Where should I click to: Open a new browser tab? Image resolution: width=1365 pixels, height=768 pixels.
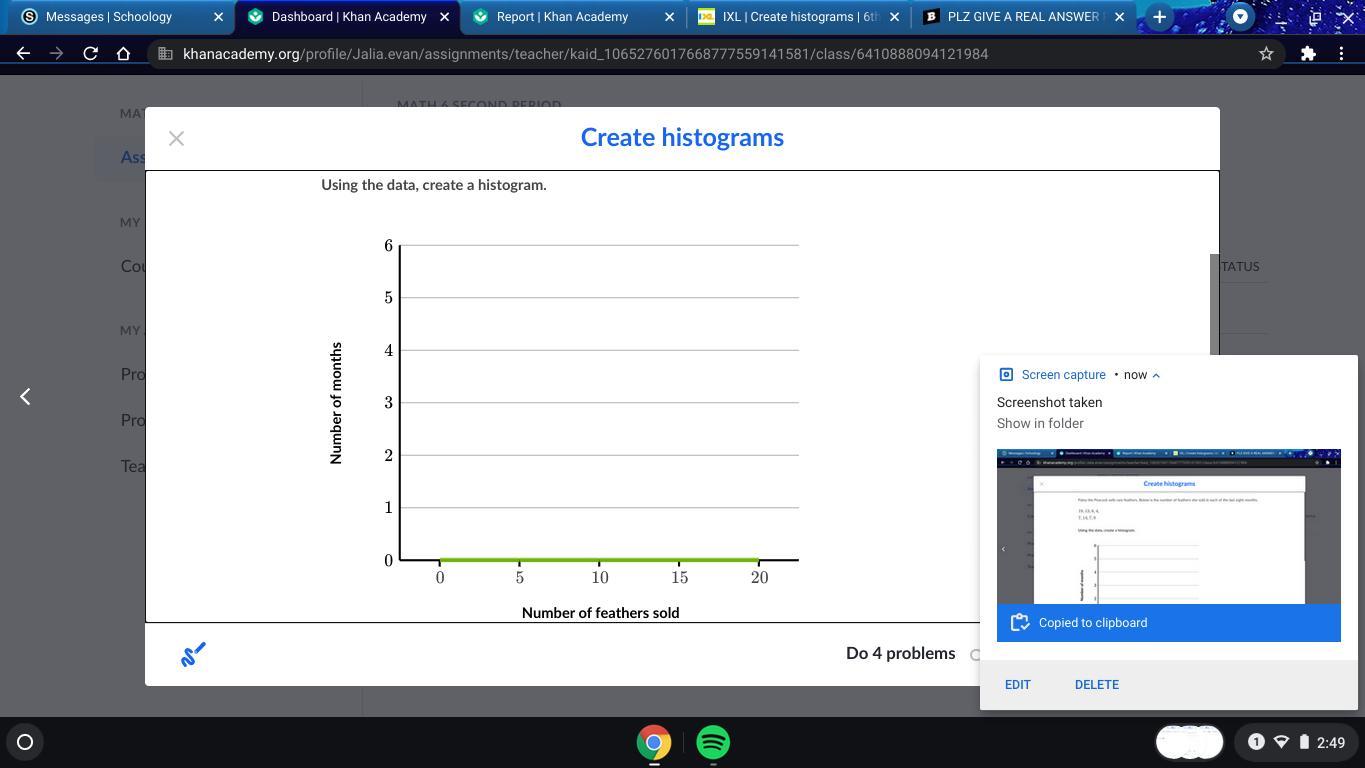(x=1159, y=17)
